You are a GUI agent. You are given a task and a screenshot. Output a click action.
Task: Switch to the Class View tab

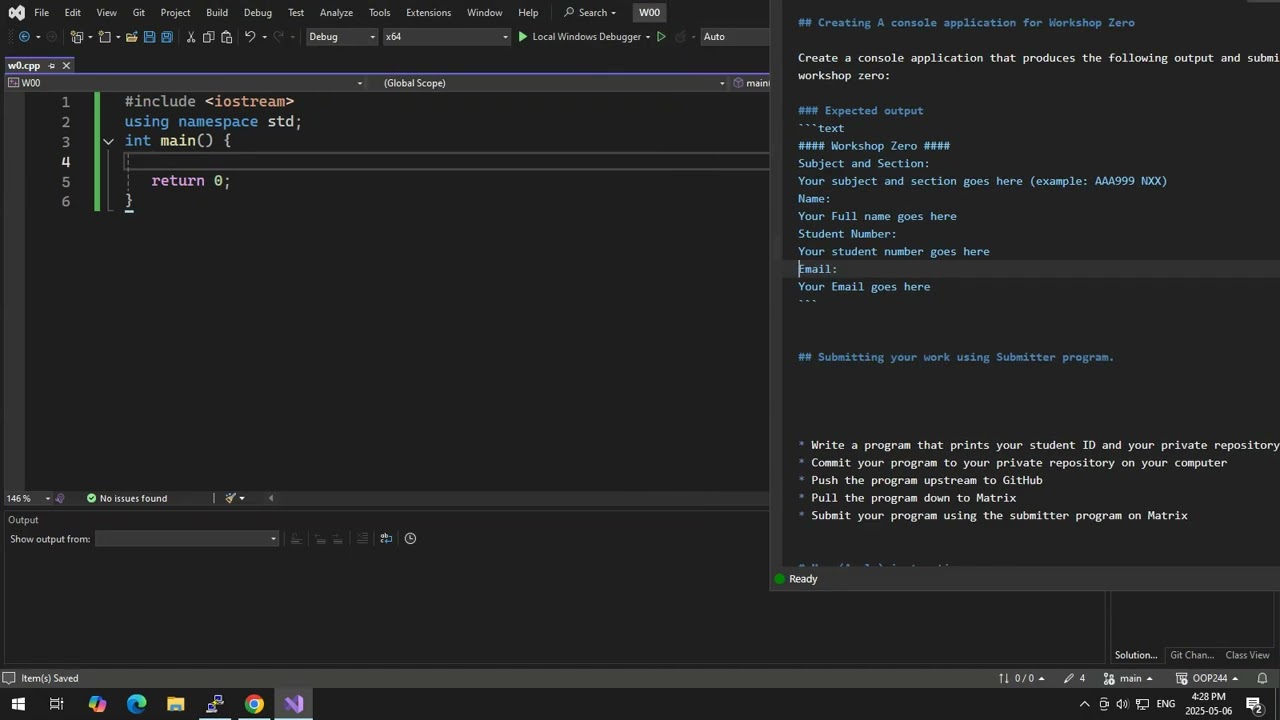(1247, 655)
